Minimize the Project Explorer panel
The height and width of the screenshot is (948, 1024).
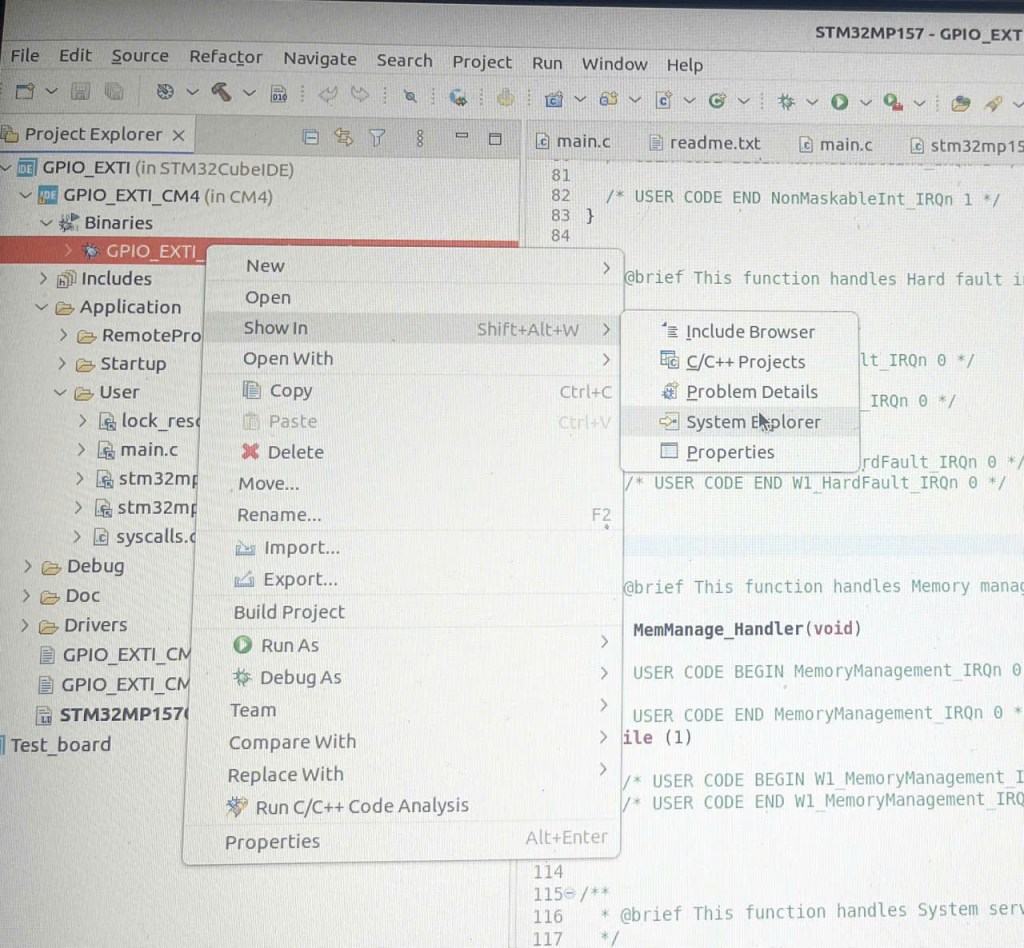pyautogui.click(x=461, y=137)
